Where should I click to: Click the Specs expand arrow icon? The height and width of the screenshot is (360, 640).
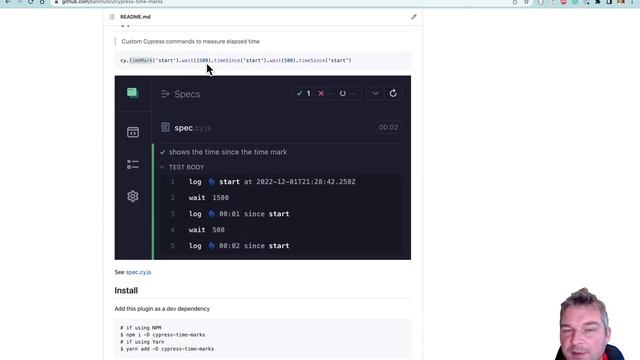pos(165,94)
